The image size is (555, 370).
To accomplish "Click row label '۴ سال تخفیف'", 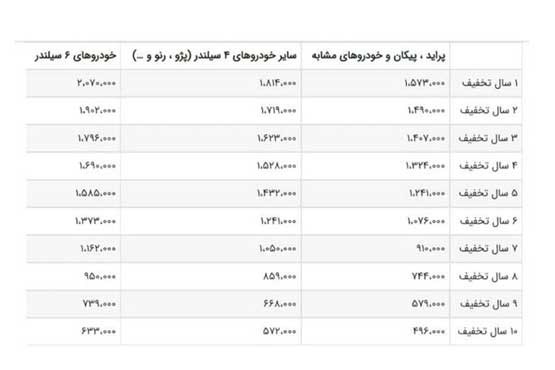I will pos(488,166).
